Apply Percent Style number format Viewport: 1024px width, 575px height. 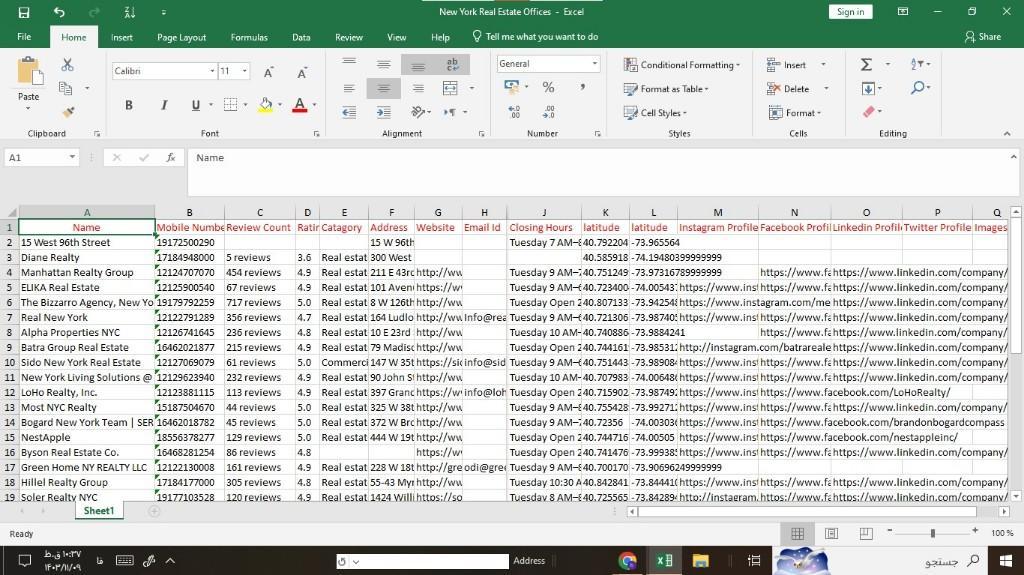(x=549, y=87)
